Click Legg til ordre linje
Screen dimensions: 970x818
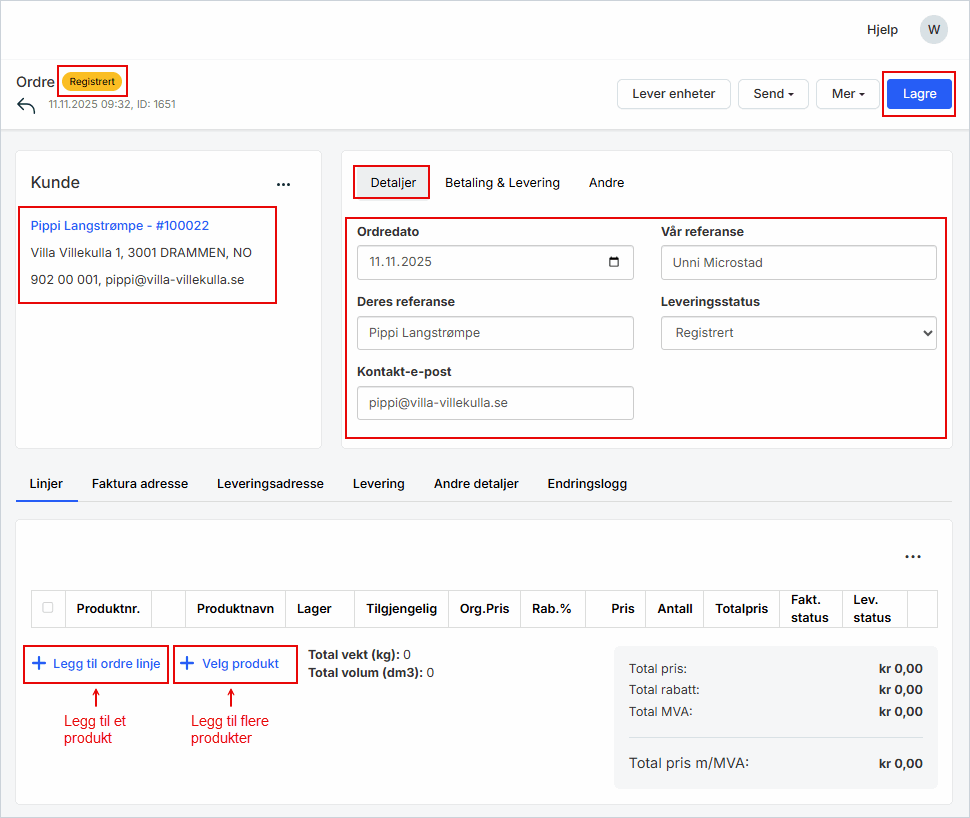(x=96, y=664)
